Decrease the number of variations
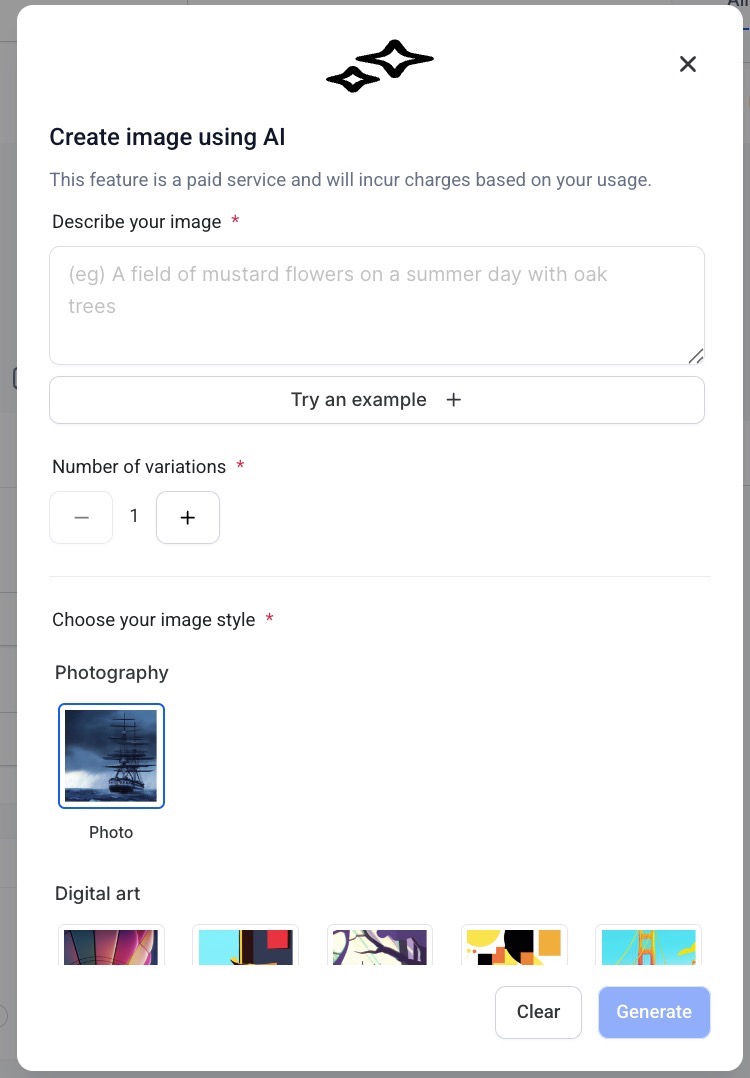The height and width of the screenshot is (1078, 750). point(81,518)
